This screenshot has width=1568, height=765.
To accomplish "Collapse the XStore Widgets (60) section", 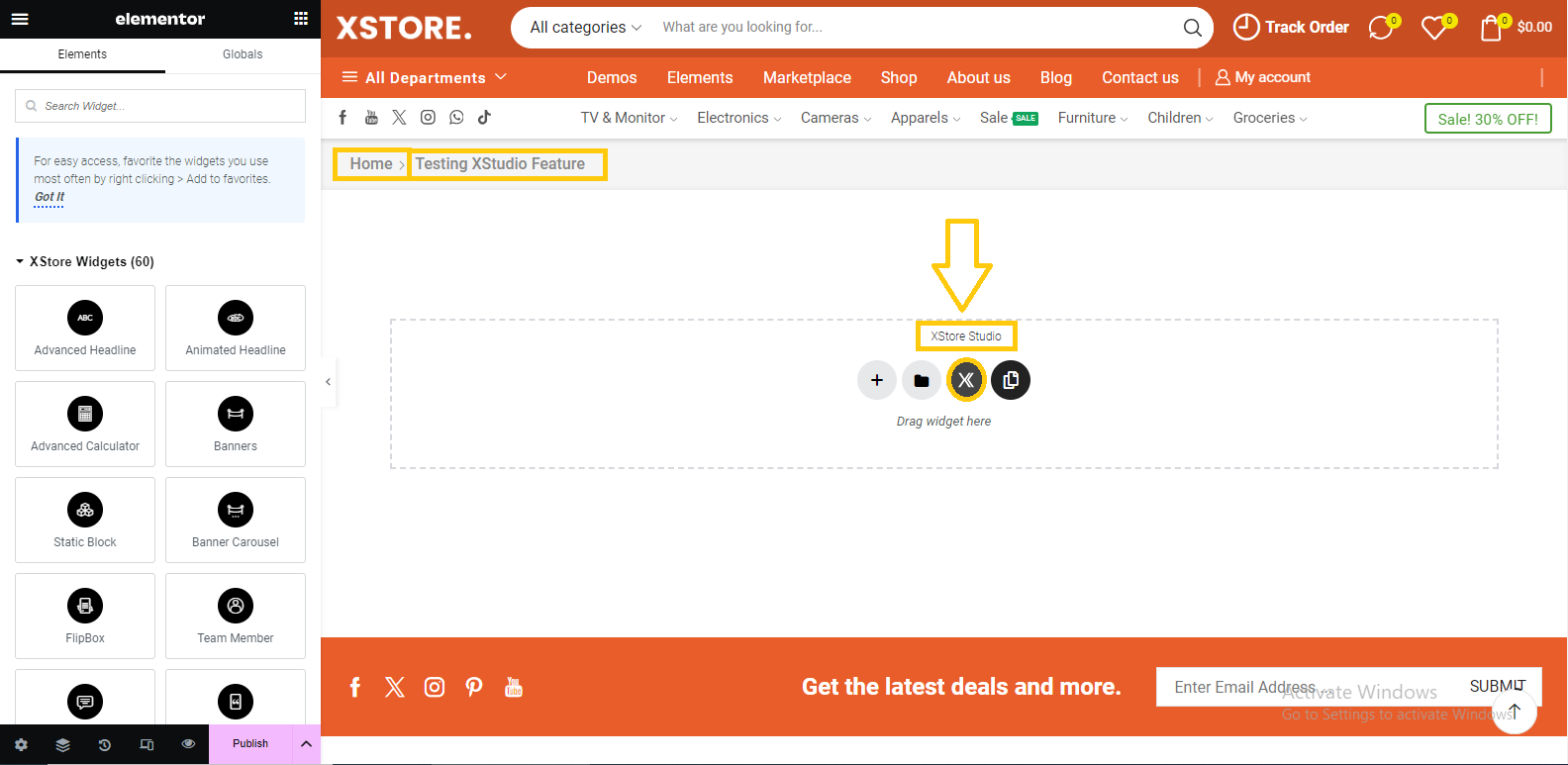I will click(x=84, y=261).
